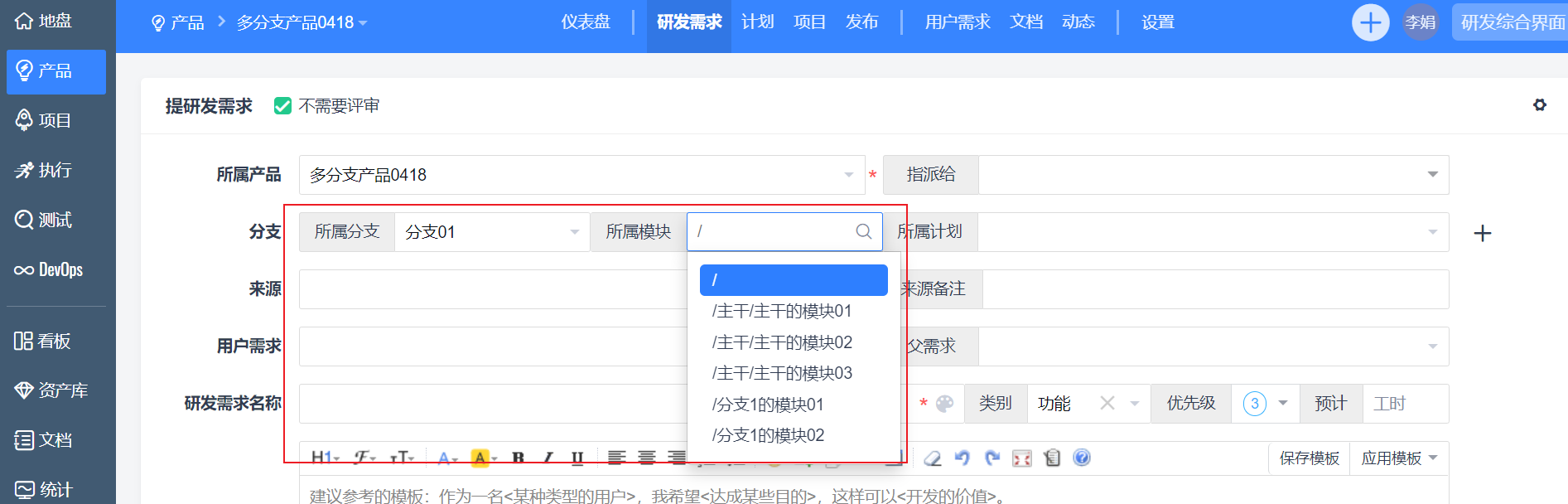Viewport: 1568px width, 504px height.
Task: Switch to the 计划 tab
Action: [757, 22]
